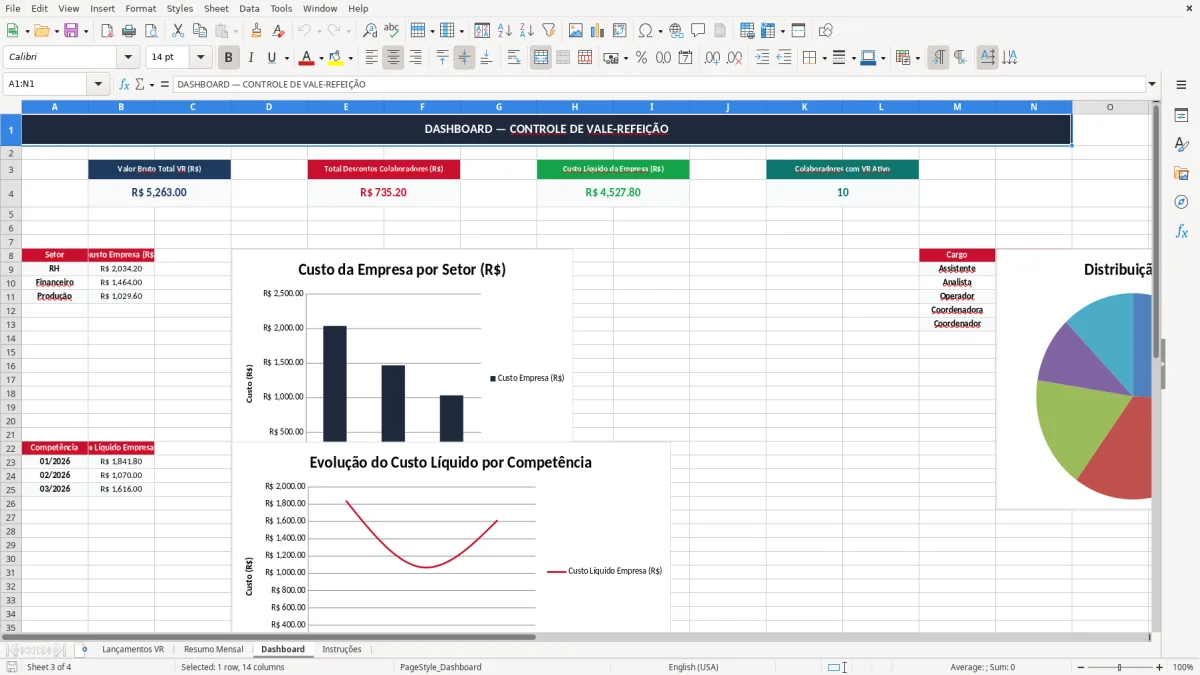This screenshot has height=675, width=1200.
Task: Expand the formula bar arrow
Action: point(1152,84)
